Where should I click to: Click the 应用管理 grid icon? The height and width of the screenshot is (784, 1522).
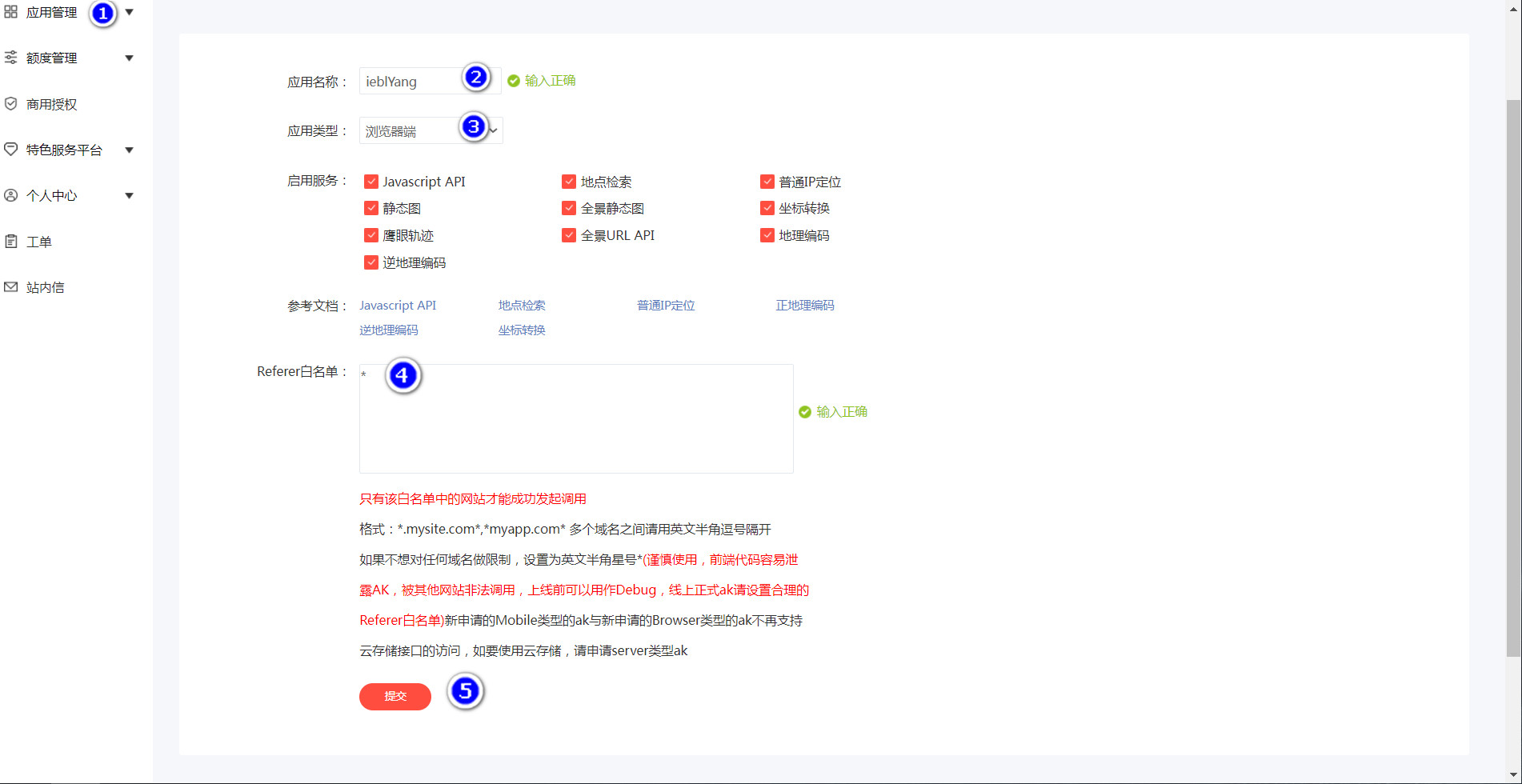(10, 12)
